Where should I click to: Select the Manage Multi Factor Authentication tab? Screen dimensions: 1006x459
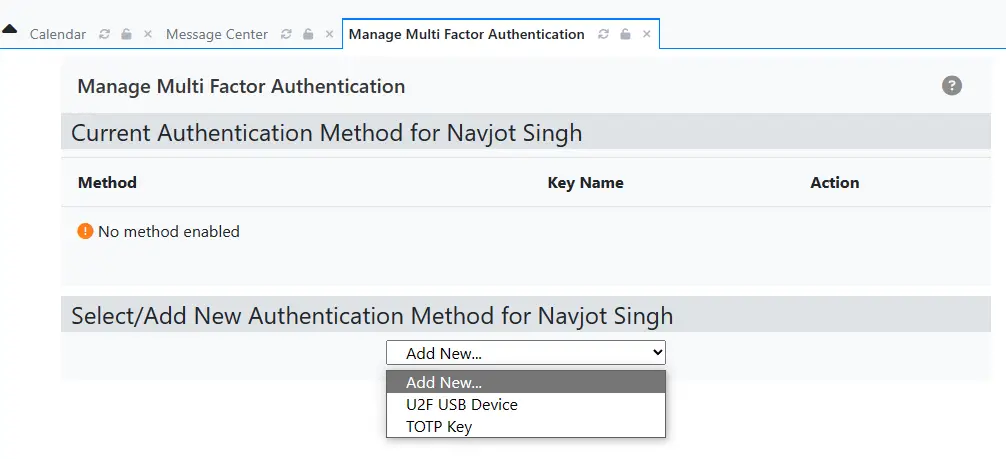(x=466, y=34)
